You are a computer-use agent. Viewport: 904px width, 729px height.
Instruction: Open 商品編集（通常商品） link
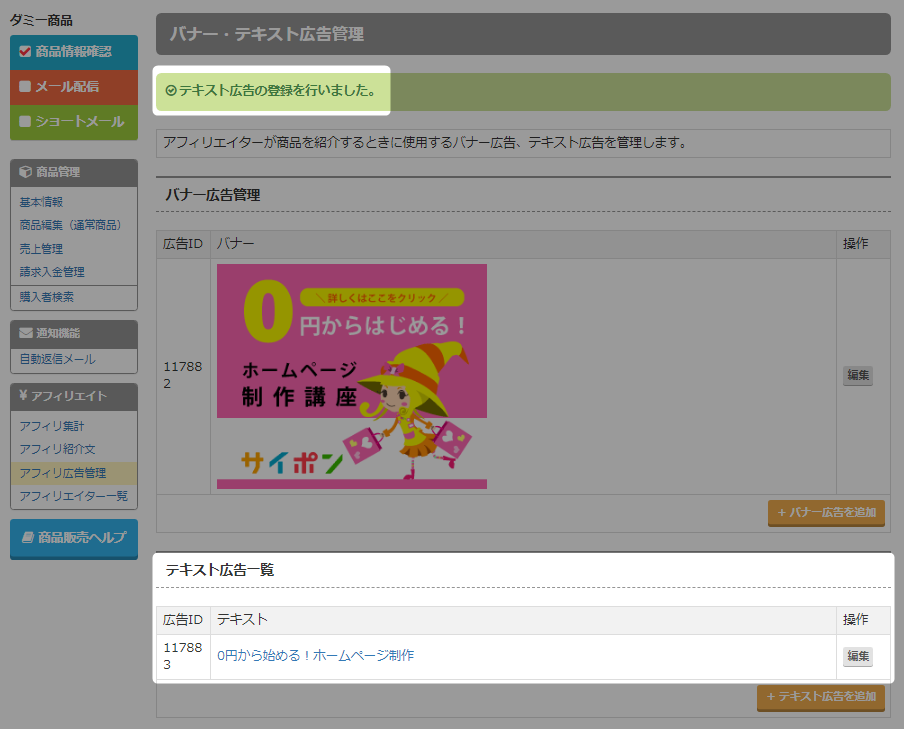click(x=70, y=225)
